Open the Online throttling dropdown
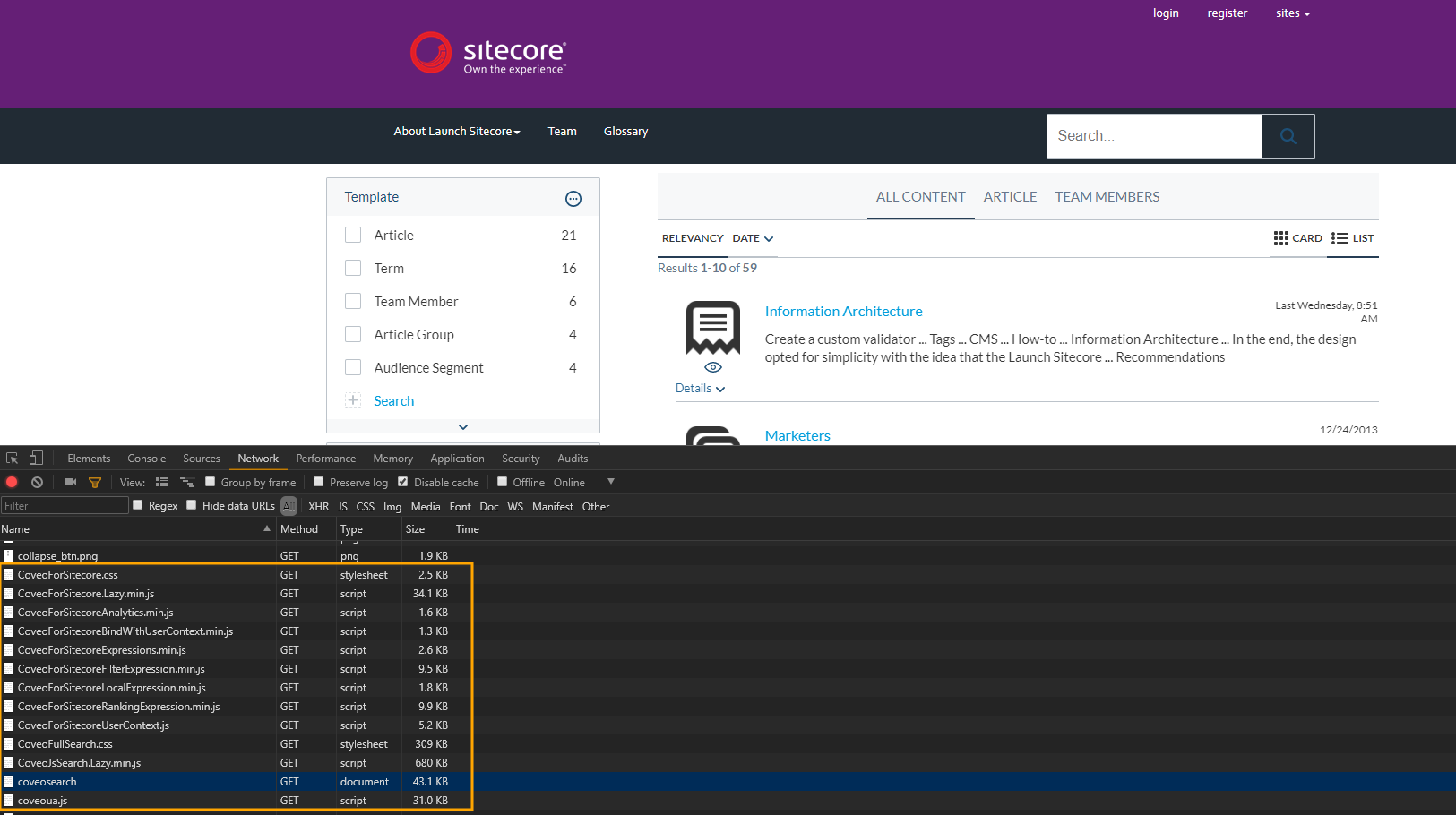Image resolution: width=1456 pixels, height=815 pixels. [x=569, y=483]
